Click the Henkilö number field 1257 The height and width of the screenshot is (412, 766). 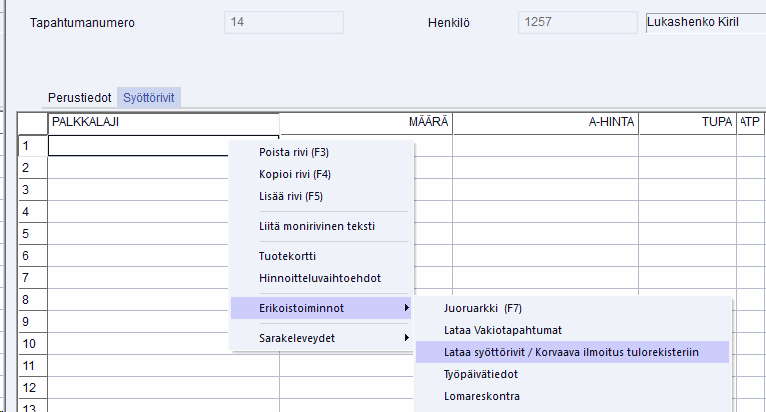point(577,22)
